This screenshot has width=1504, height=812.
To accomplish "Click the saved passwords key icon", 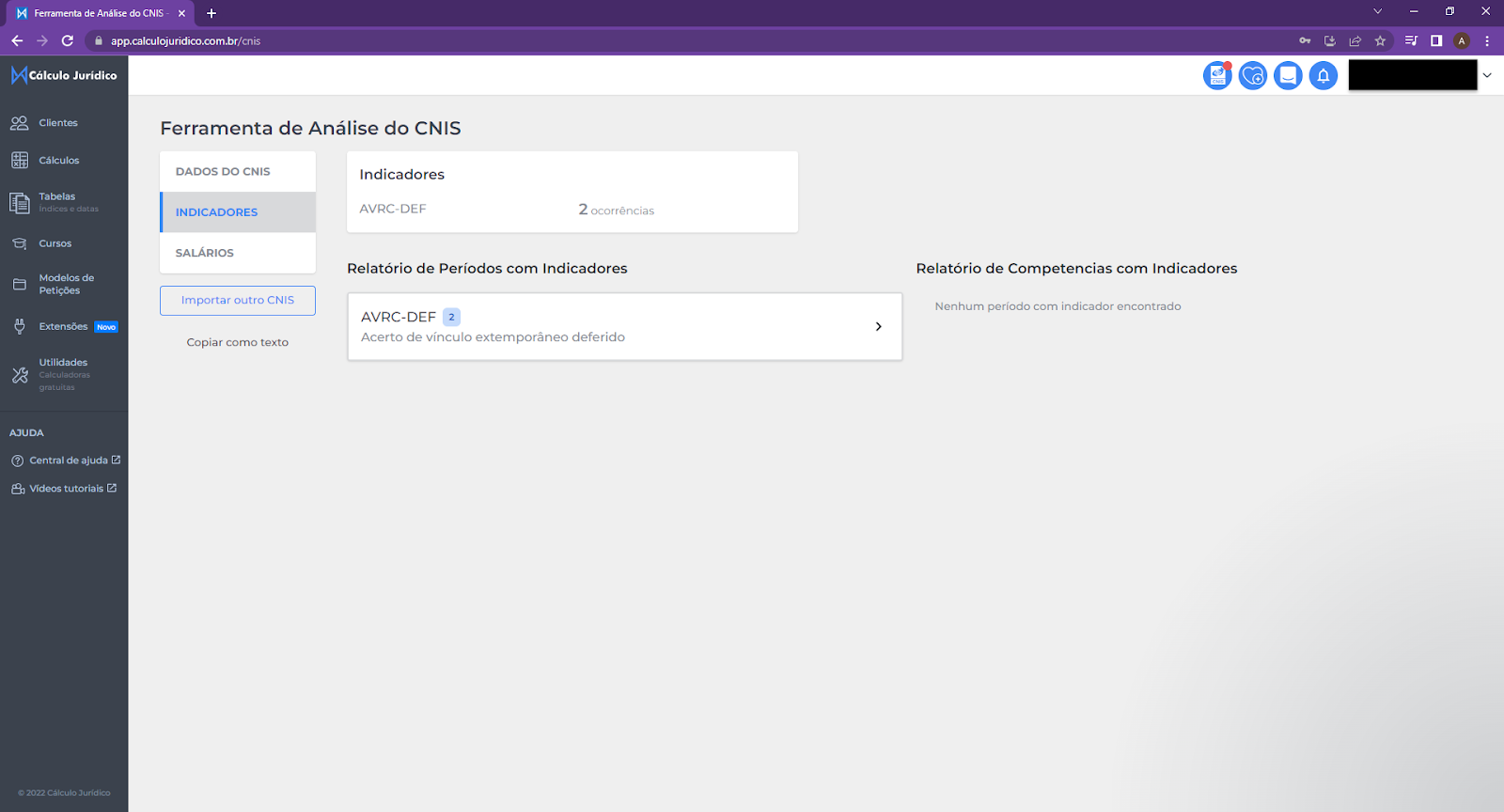I will [1305, 40].
